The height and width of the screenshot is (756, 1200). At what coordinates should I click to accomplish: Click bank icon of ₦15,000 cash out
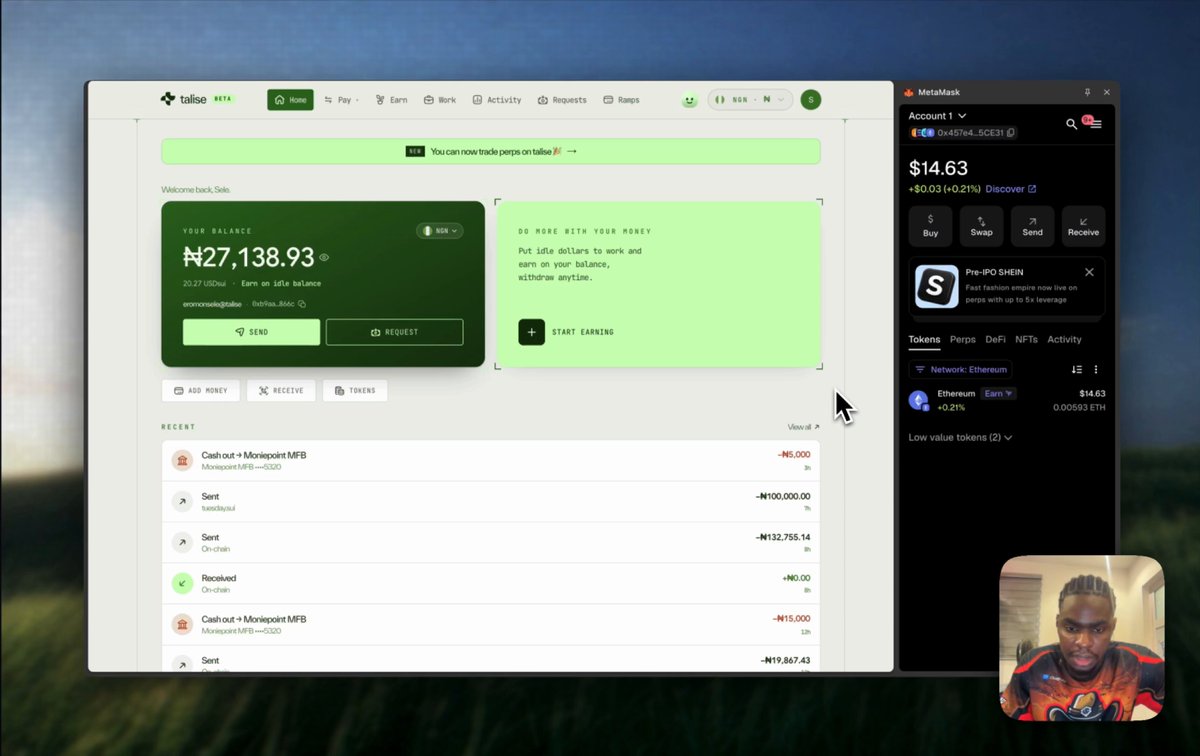point(182,624)
